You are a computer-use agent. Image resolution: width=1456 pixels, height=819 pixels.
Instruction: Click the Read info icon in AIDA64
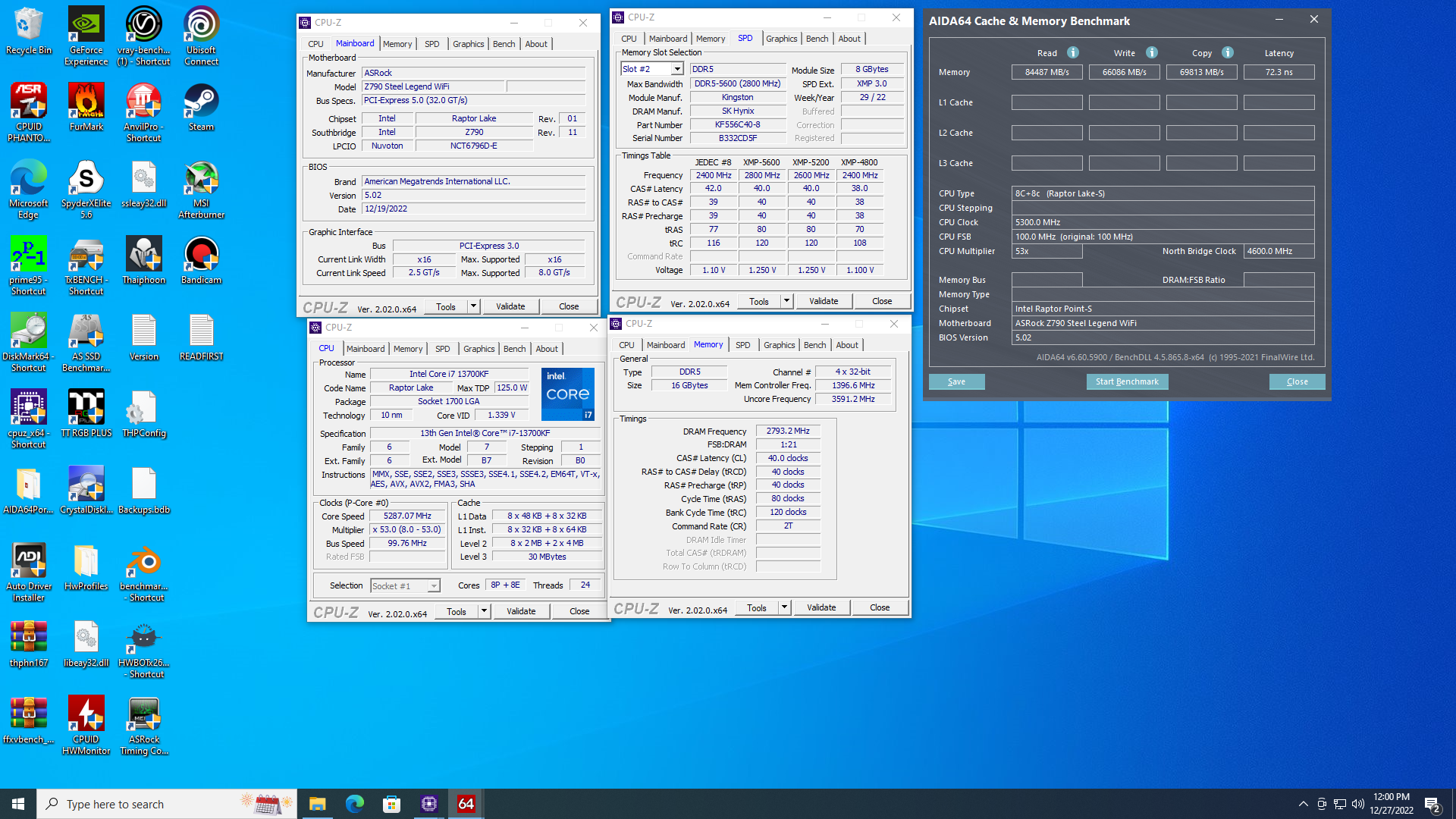click(x=1072, y=52)
